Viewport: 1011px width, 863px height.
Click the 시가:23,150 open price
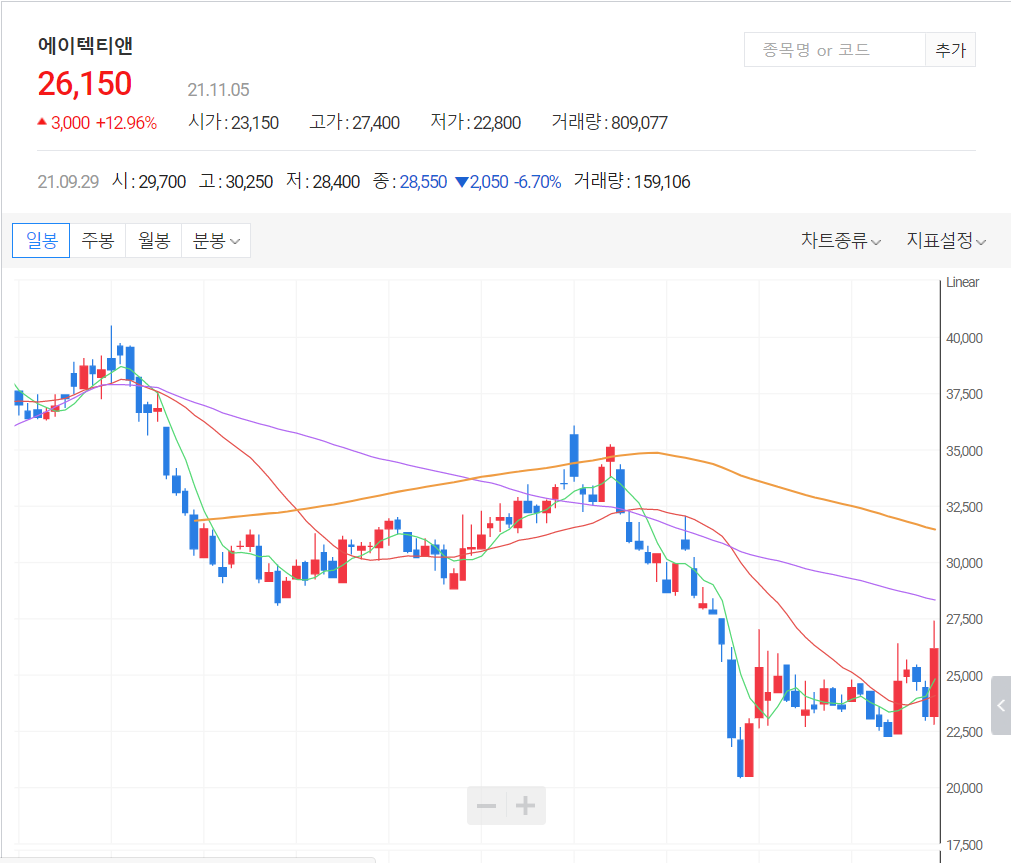(233, 122)
